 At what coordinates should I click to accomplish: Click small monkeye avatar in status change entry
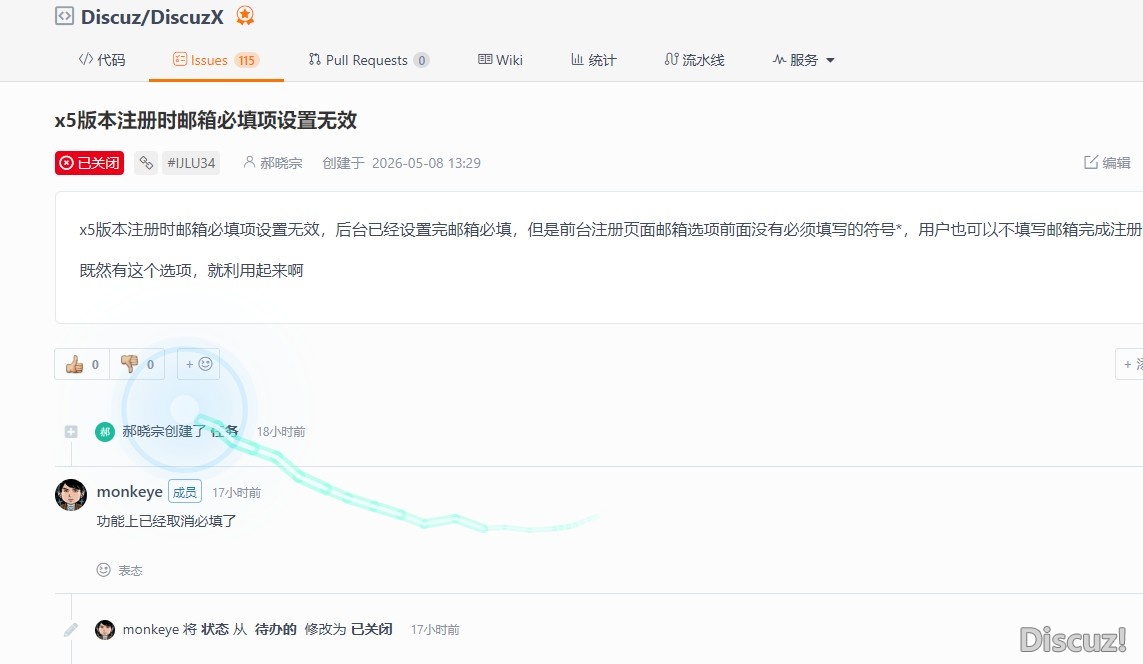click(105, 630)
